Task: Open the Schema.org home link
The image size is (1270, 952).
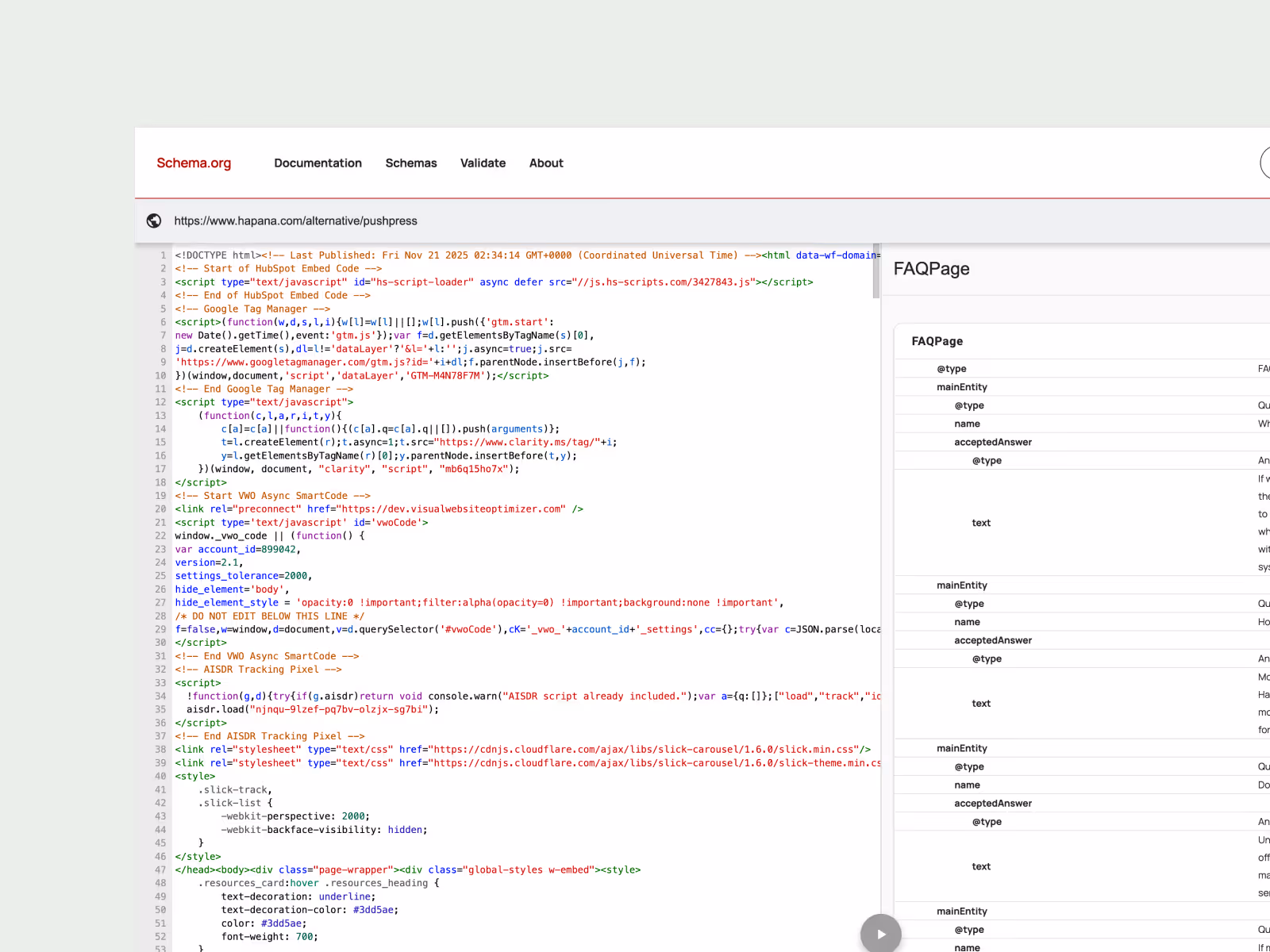Action: pos(194,163)
